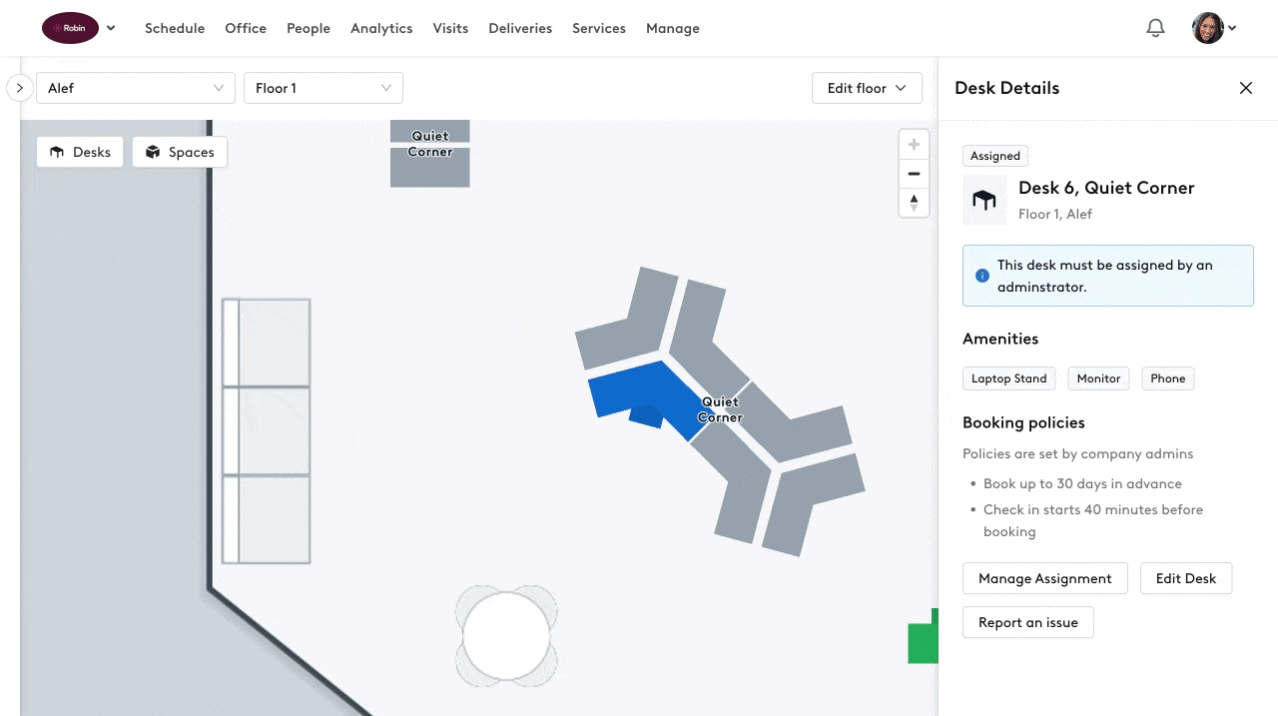This screenshot has height=716, width=1278.
Task: Zoom in on the floor map
Action: click(x=913, y=144)
